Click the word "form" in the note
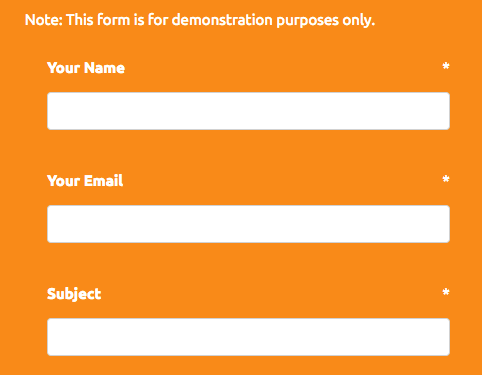This screenshot has height=375, width=482. pos(114,20)
